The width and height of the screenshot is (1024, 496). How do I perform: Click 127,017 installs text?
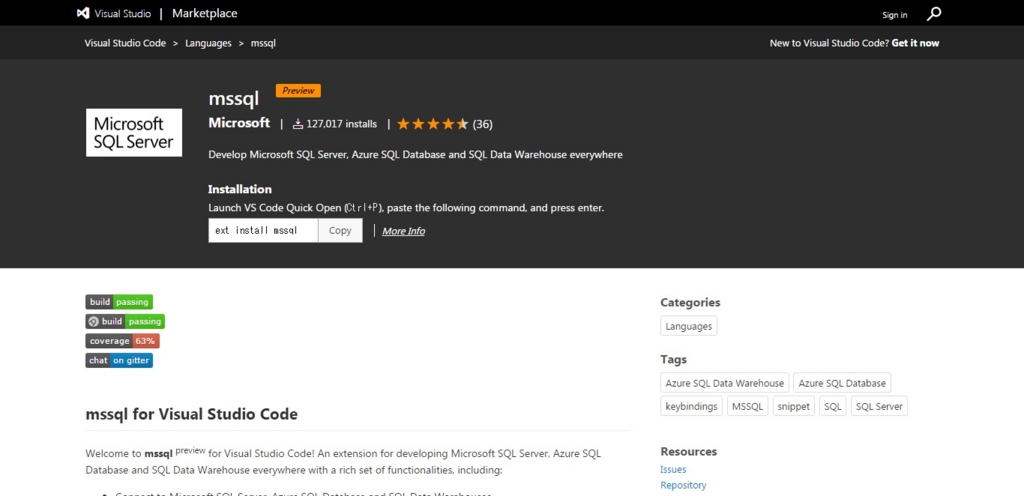point(342,124)
